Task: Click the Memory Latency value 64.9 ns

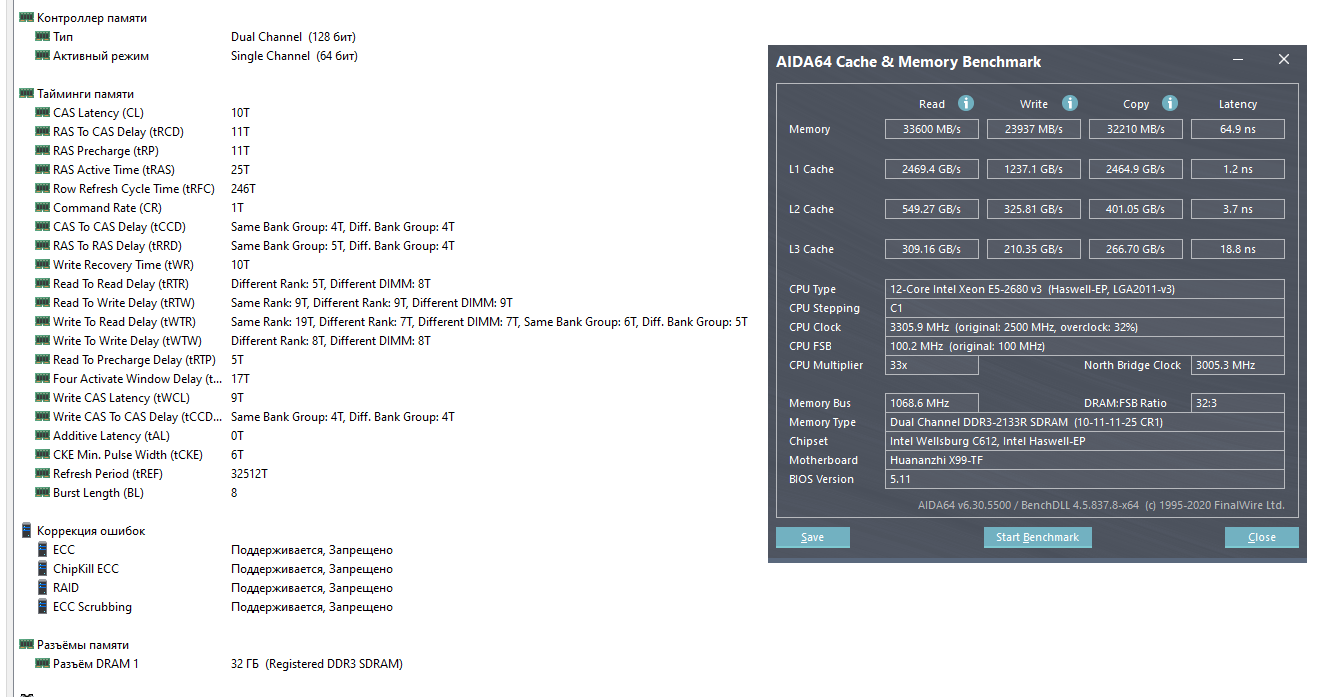Action: click(x=1238, y=129)
